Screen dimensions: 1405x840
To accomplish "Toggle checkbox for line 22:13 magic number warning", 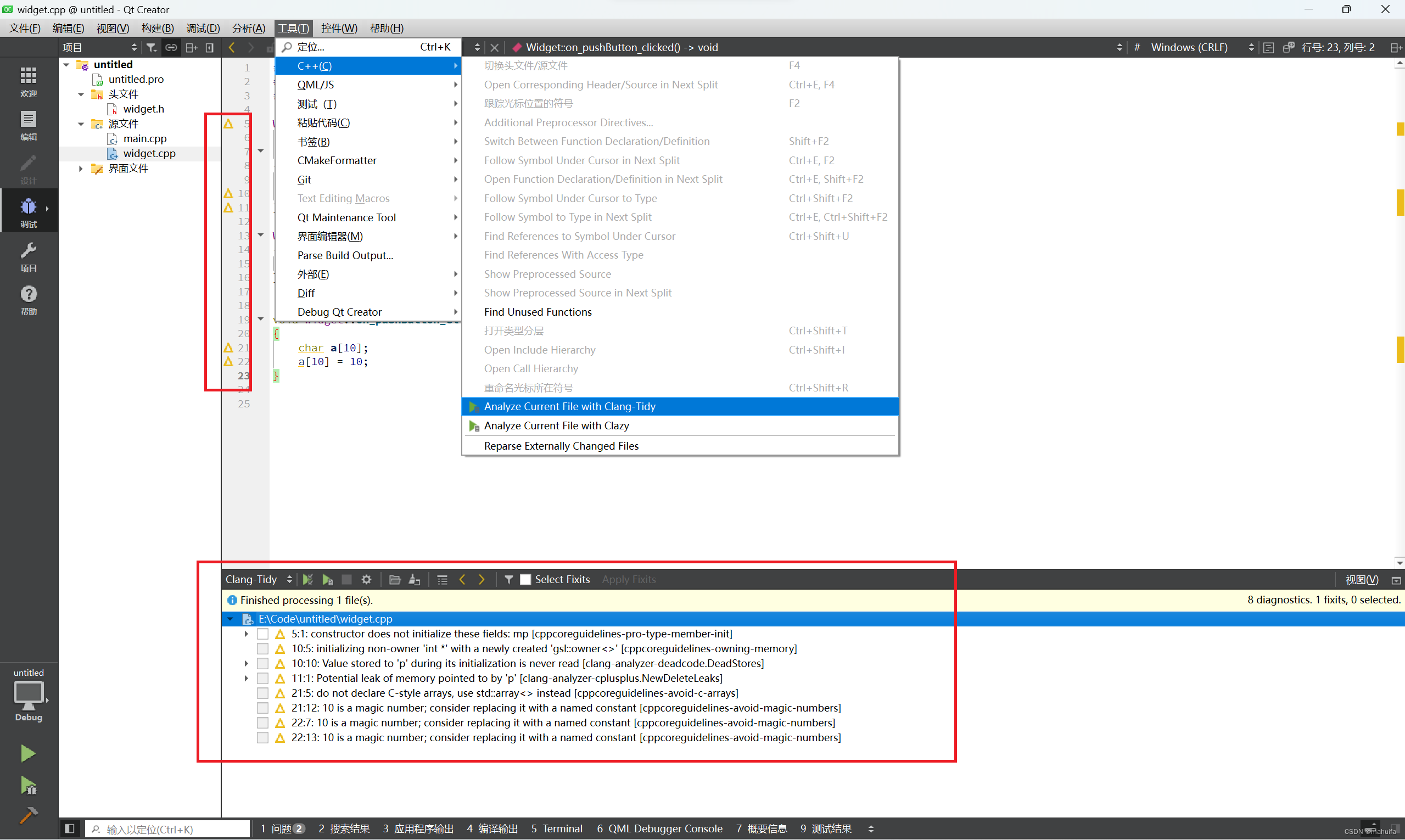I will point(265,737).
